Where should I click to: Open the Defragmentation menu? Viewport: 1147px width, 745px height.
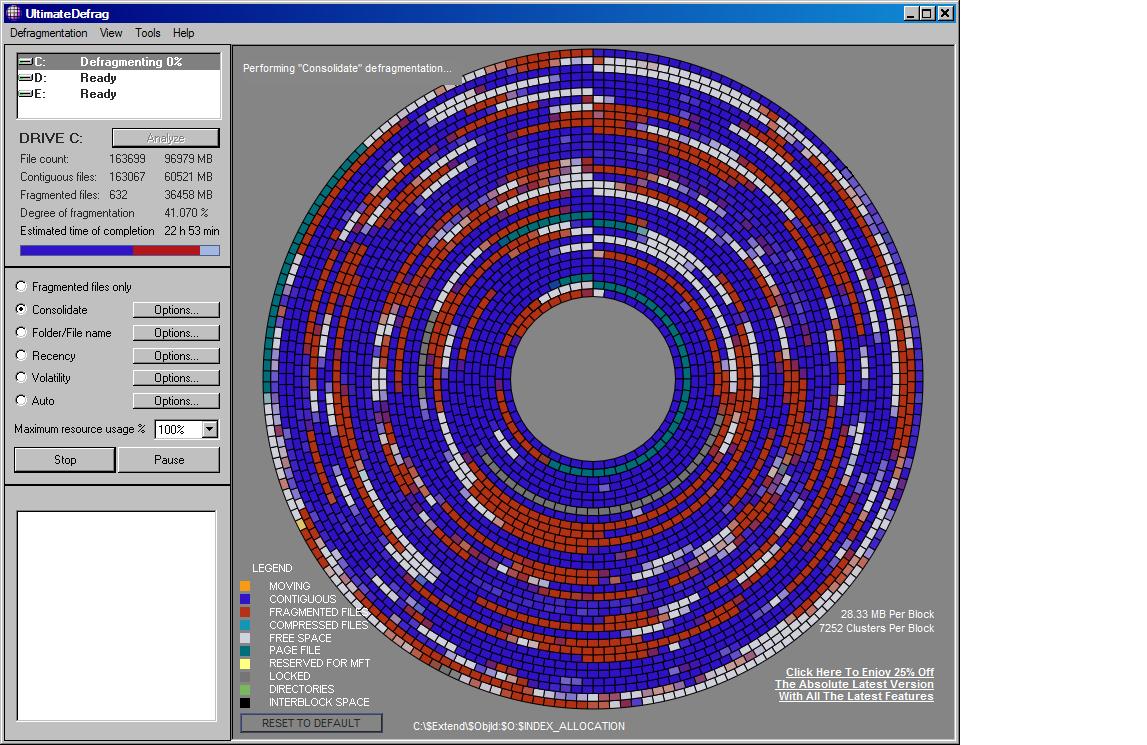[x=48, y=33]
